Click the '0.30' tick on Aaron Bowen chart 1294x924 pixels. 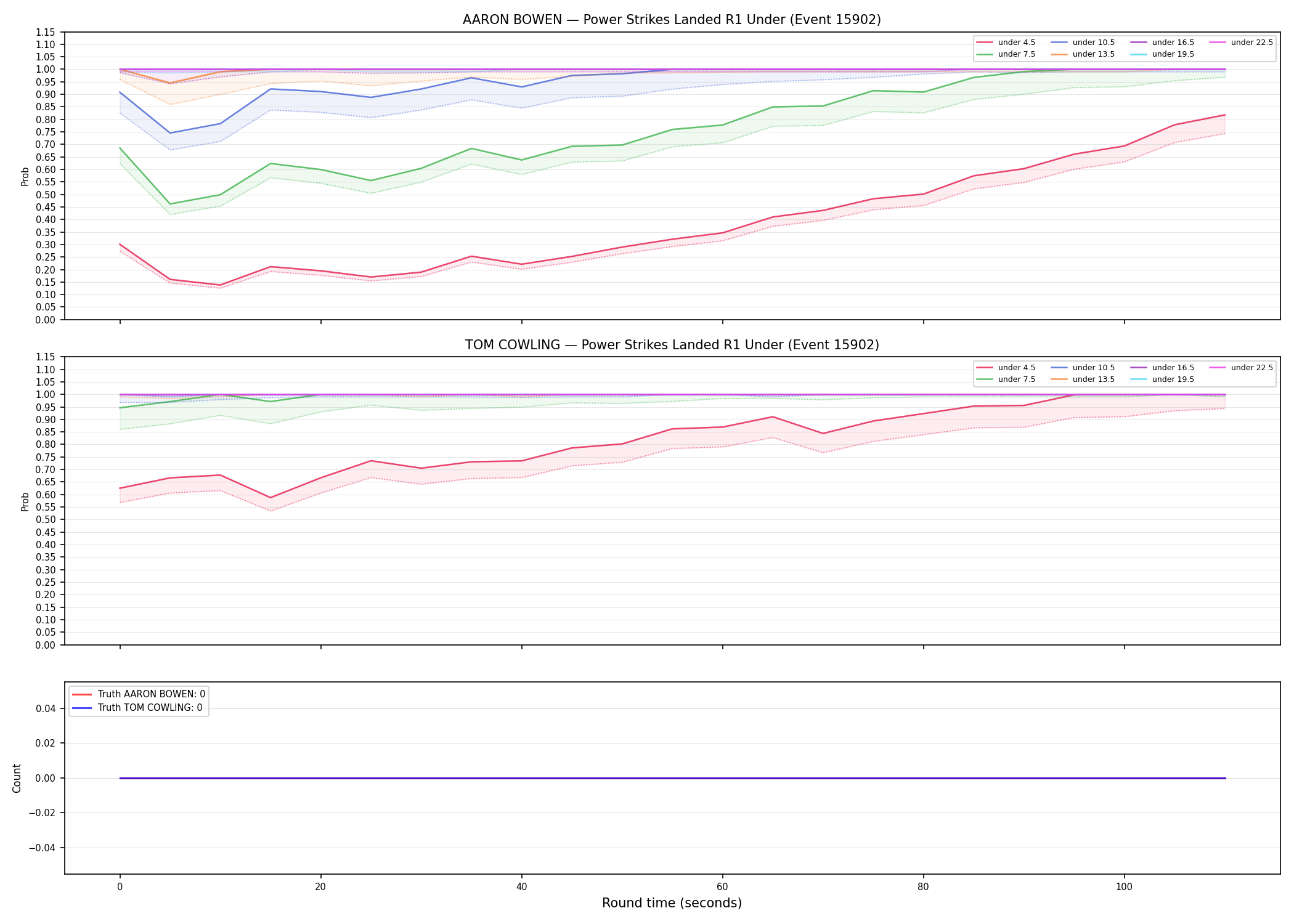click(x=46, y=245)
